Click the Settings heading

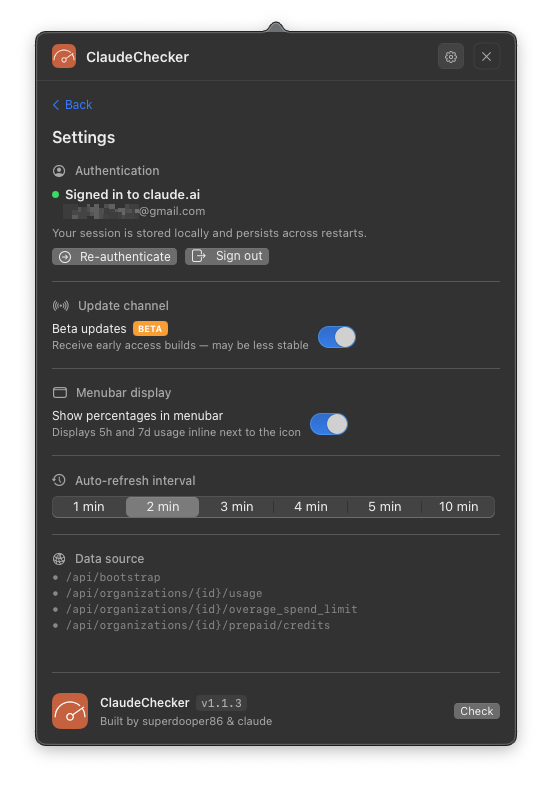pyautogui.click(x=84, y=137)
